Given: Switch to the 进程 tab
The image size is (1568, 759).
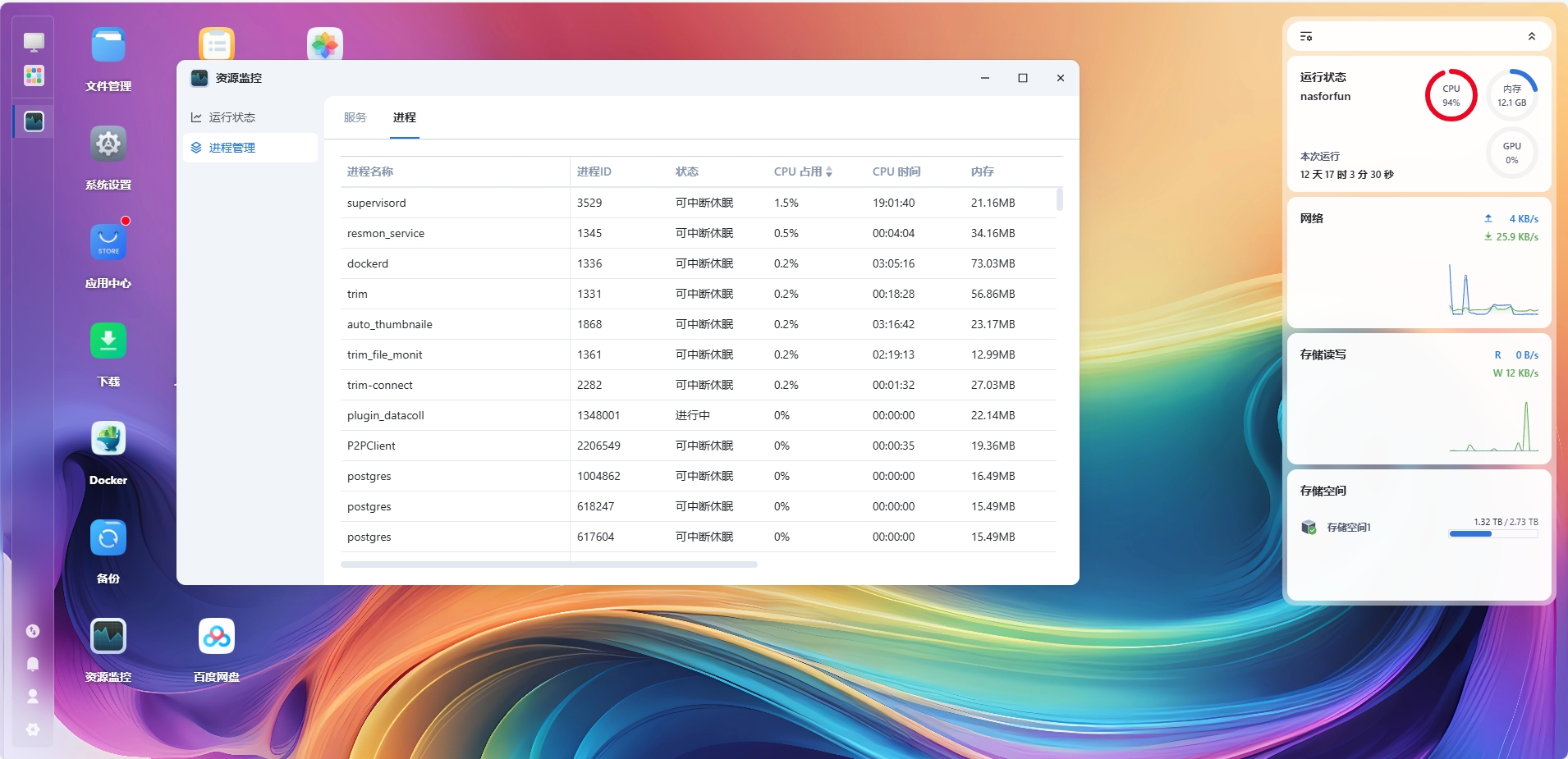Looking at the screenshot, I should tap(404, 117).
